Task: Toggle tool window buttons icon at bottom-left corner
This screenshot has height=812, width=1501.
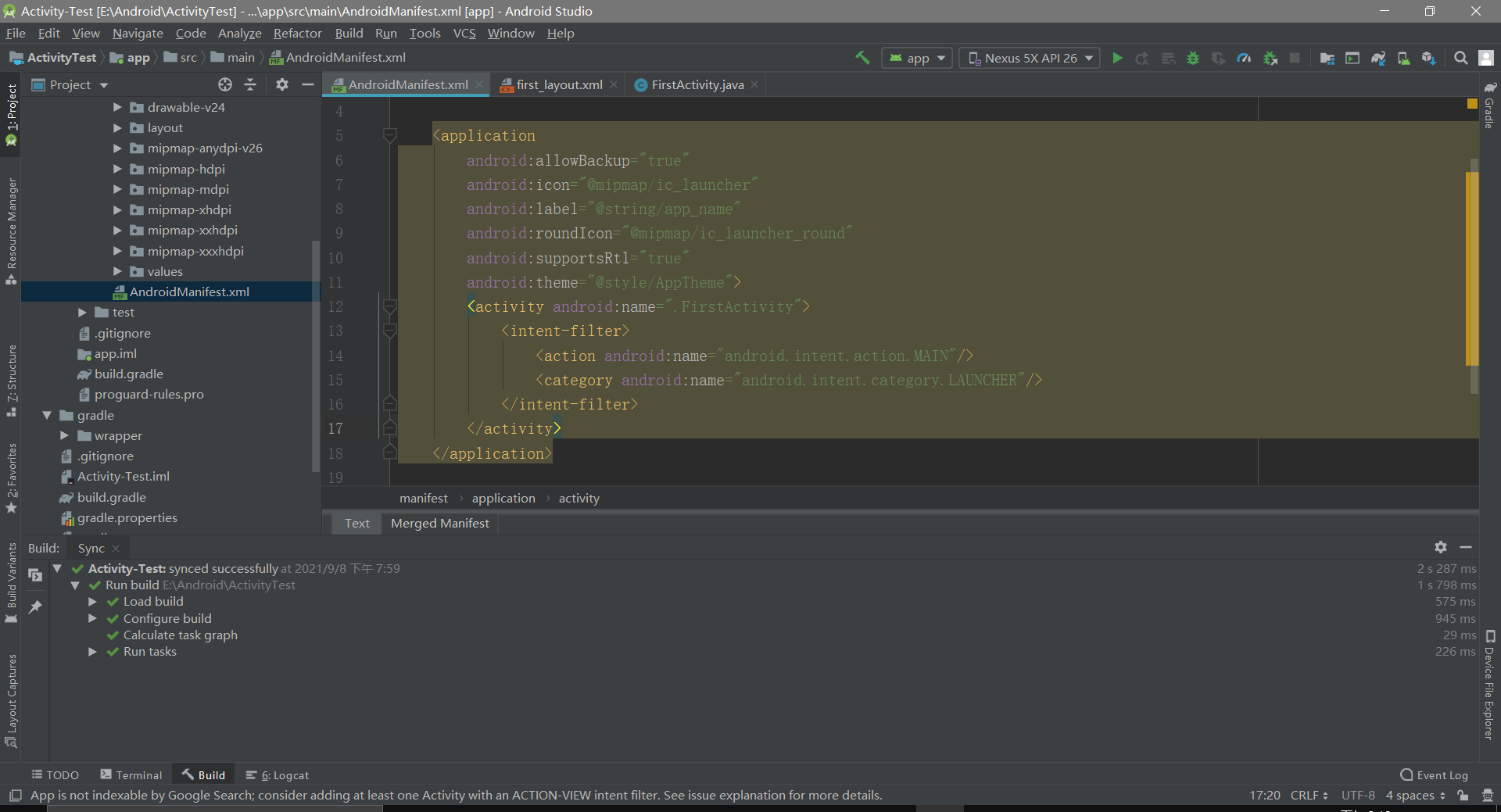Action: [15, 795]
